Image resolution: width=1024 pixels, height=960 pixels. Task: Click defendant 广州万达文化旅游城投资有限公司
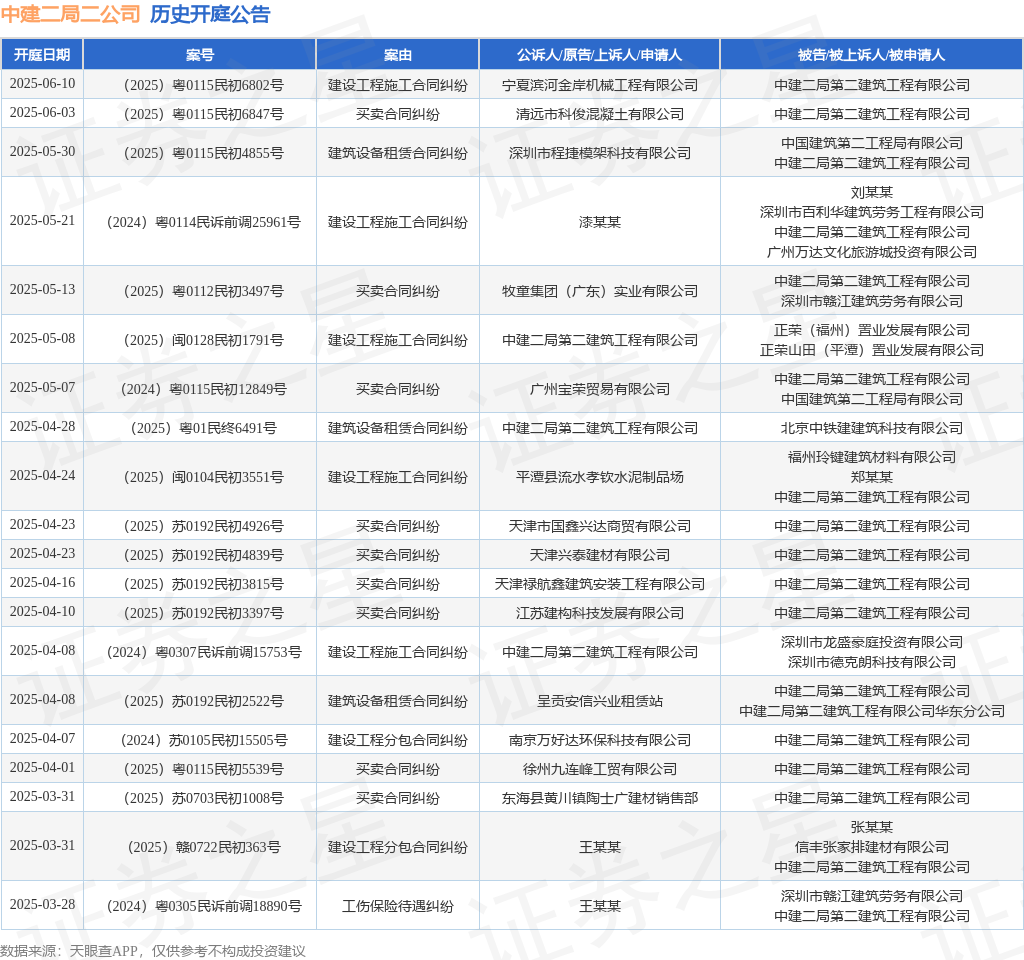(x=871, y=252)
